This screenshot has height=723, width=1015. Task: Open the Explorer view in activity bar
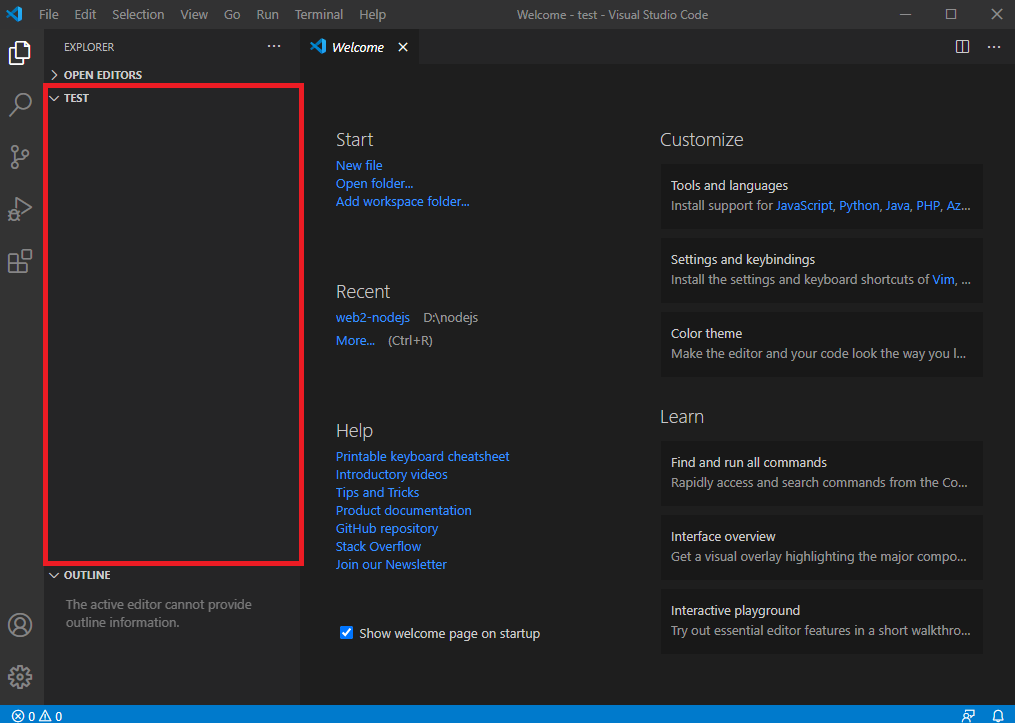pos(19,53)
